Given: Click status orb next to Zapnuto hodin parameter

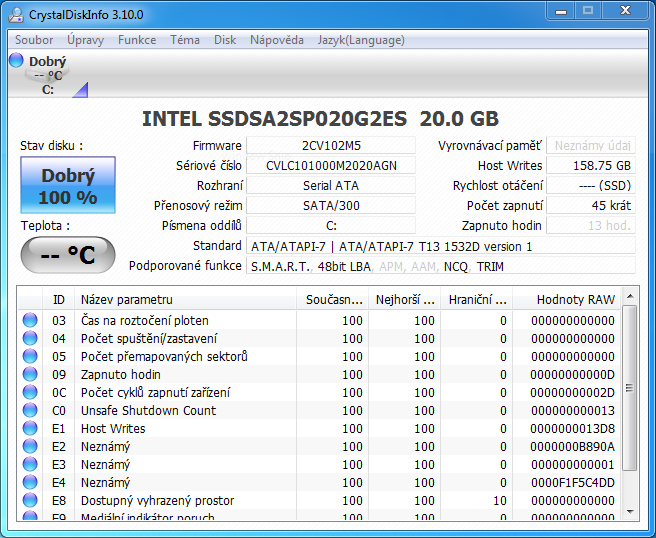Looking at the screenshot, I should pyautogui.click(x=30, y=375).
